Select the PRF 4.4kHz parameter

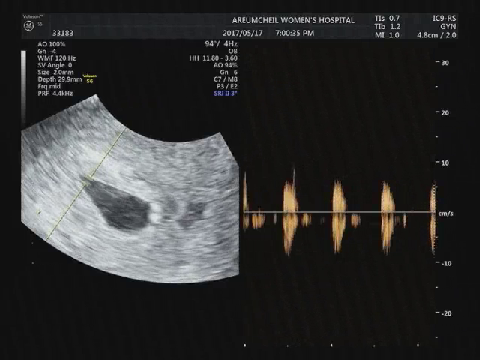(x=55, y=93)
